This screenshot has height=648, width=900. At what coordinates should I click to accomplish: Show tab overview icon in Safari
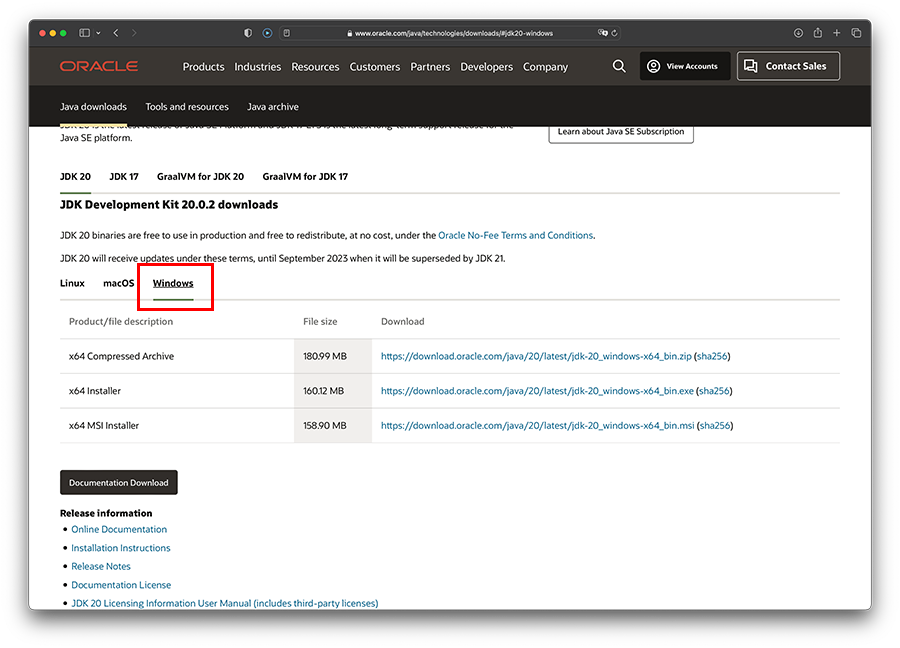pyautogui.click(x=856, y=33)
